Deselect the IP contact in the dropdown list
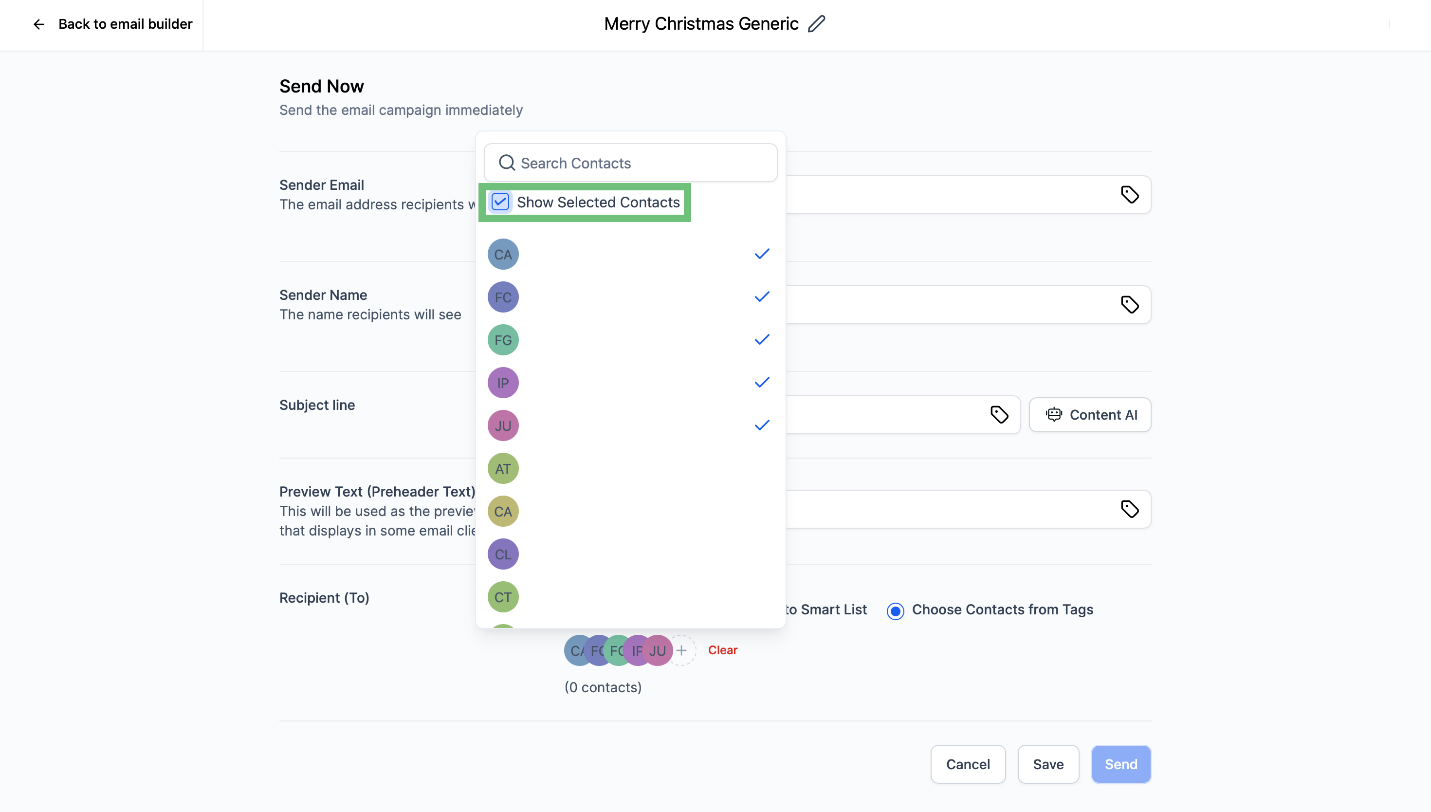Viewport: 1431px width, 812px height. (x=630, y=383)
